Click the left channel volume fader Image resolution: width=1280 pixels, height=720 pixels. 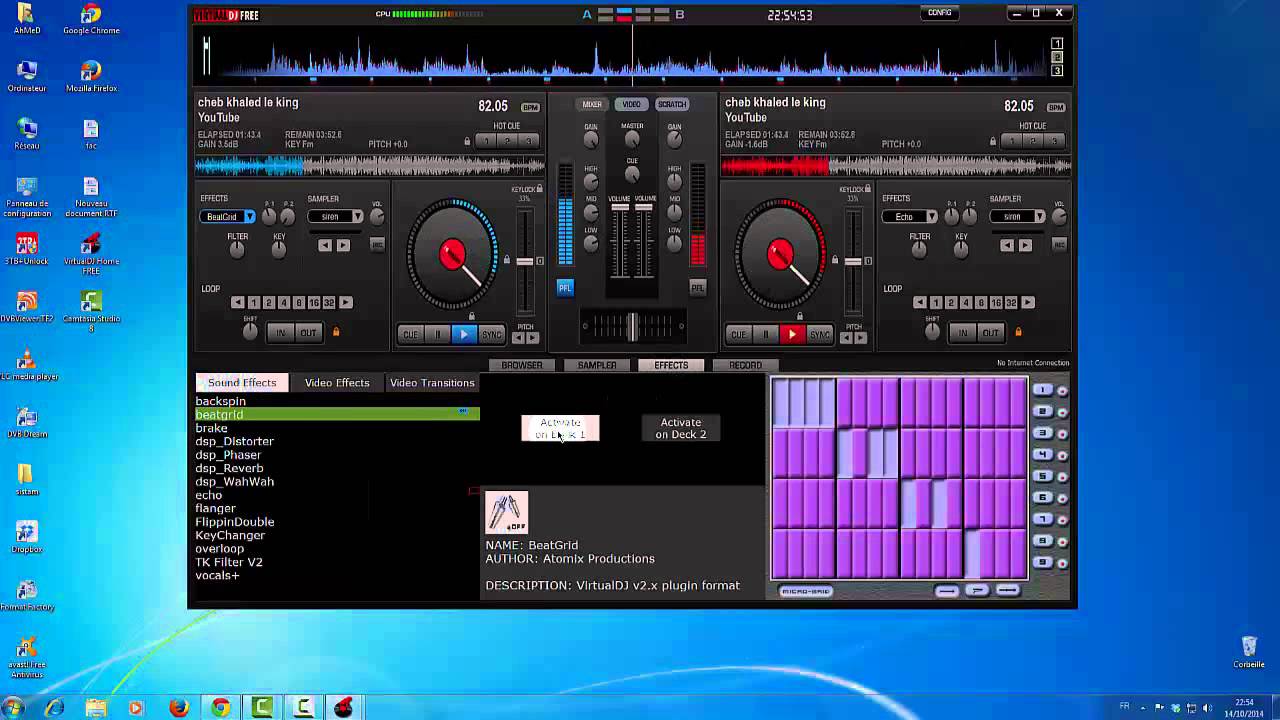tap(620, 207)
